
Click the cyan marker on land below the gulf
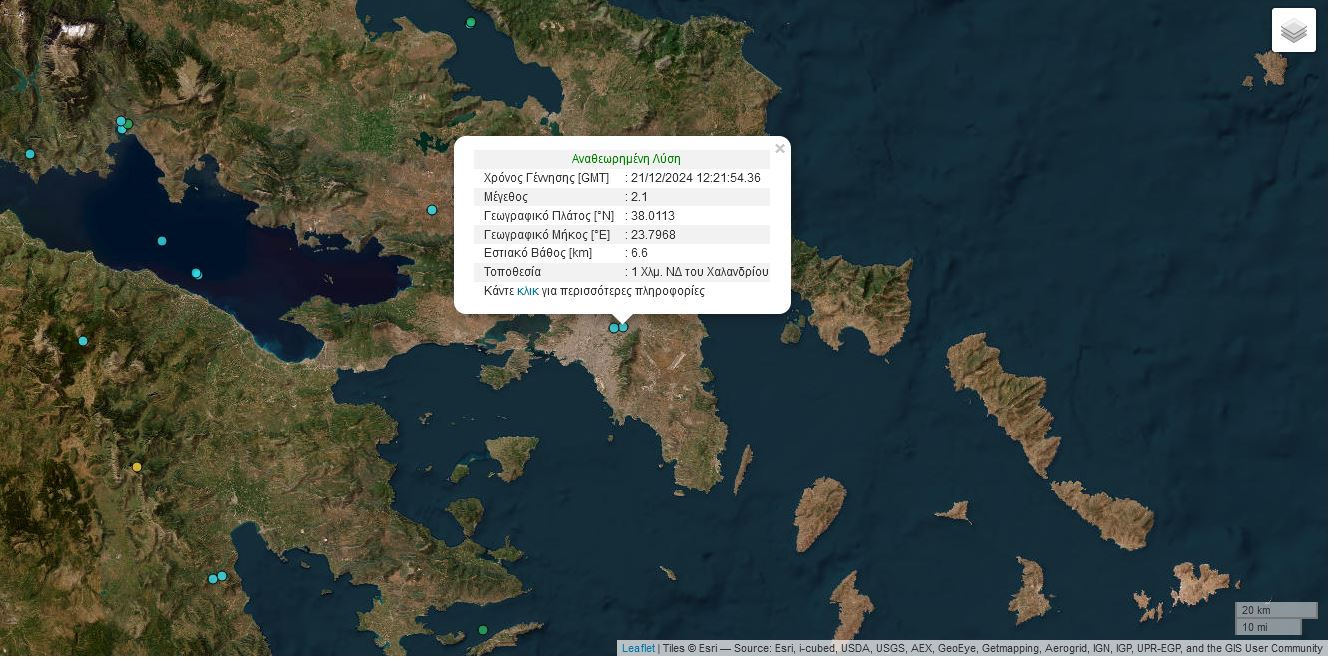click(83, 341)
